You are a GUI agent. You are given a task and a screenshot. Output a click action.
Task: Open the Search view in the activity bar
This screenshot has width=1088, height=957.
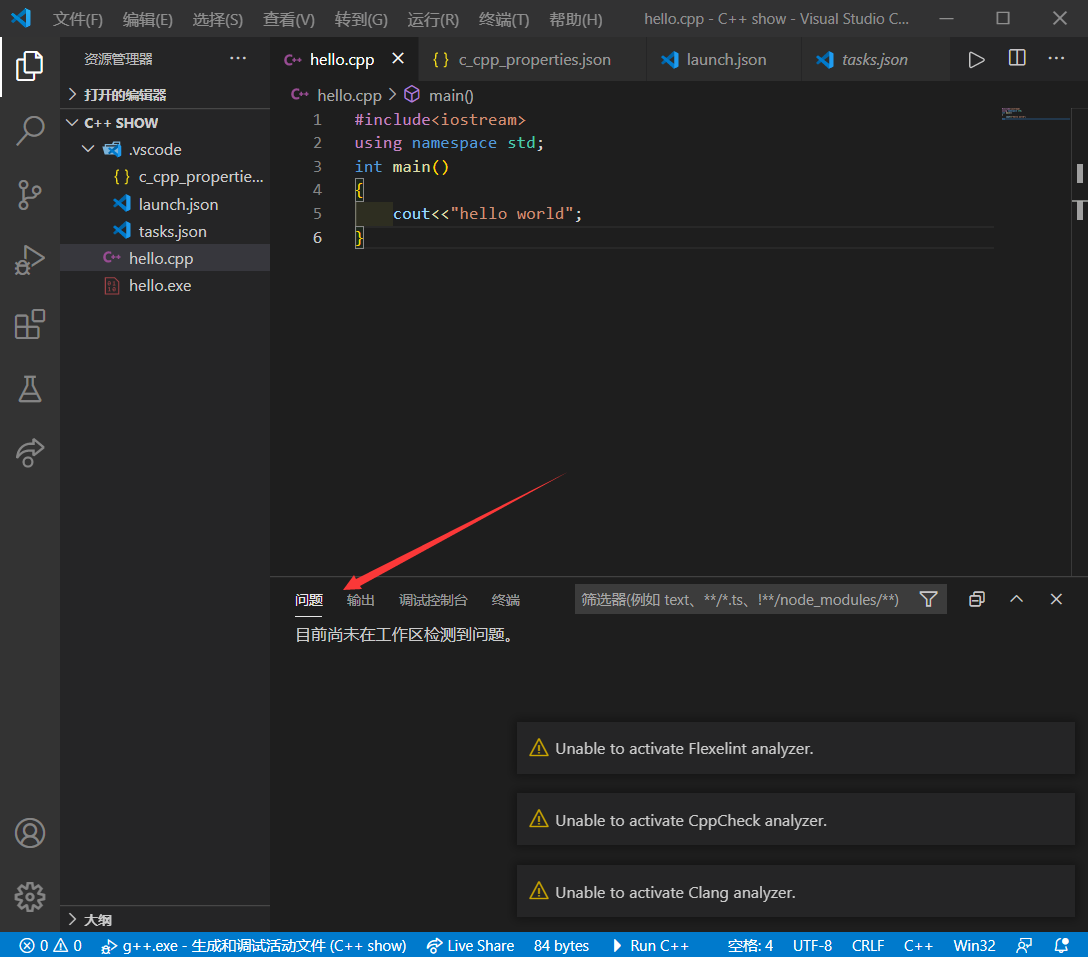pyautogui.click(x=30, y=130)
